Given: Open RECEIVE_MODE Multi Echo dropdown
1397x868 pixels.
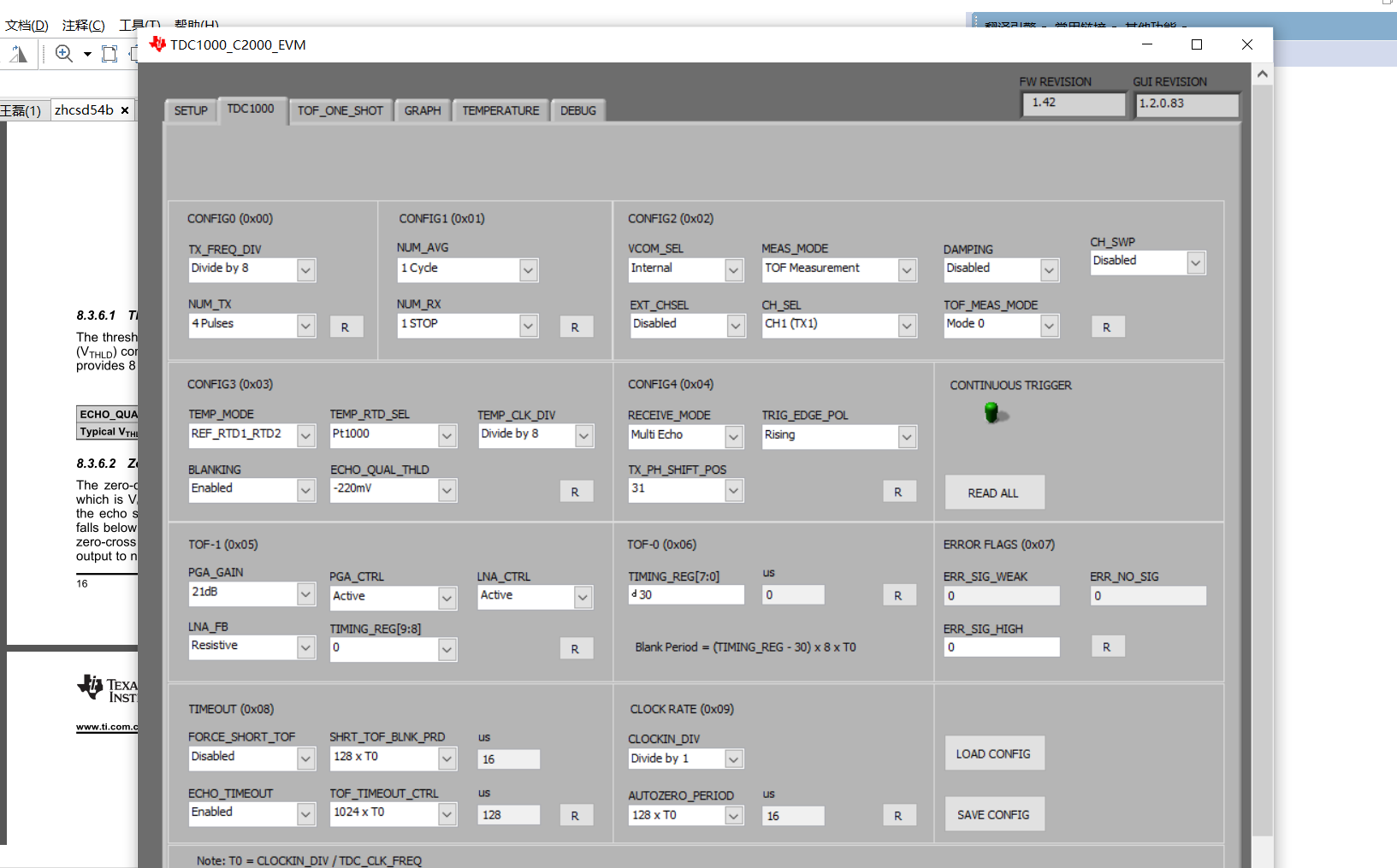Looking at the screenshot, I should point(734,437).
